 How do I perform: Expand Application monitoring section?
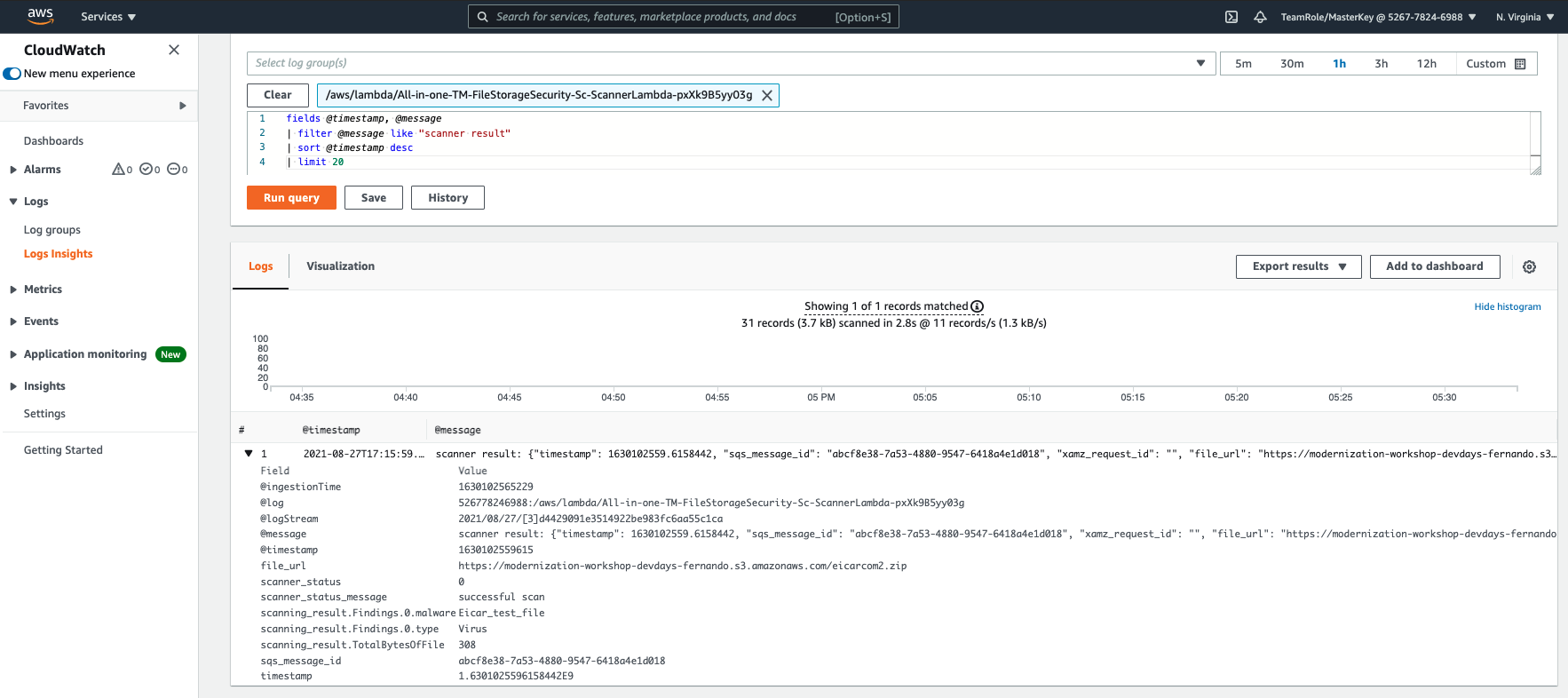[13, 354]
